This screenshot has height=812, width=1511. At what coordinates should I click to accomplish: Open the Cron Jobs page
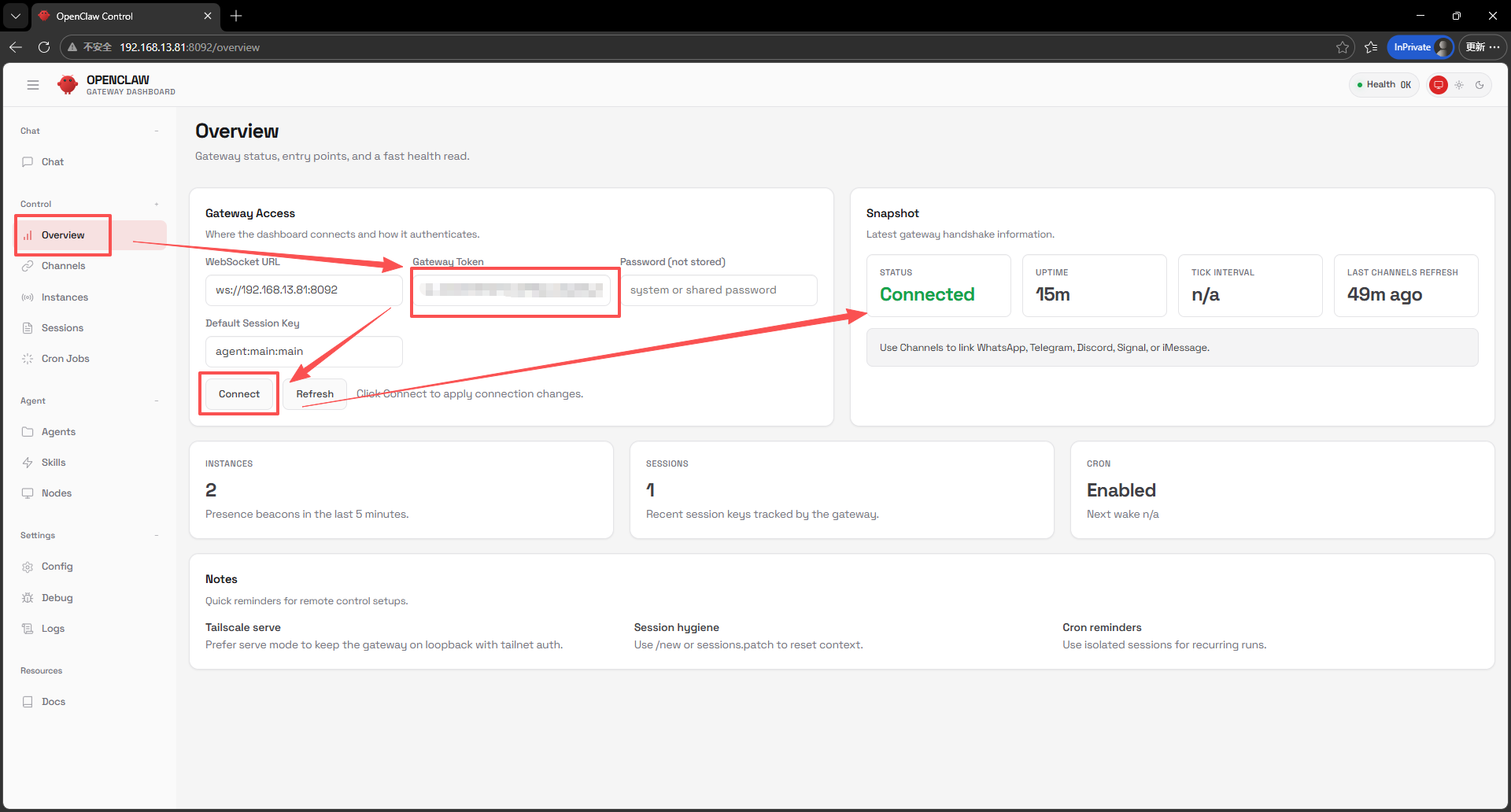tap(91, 359)
